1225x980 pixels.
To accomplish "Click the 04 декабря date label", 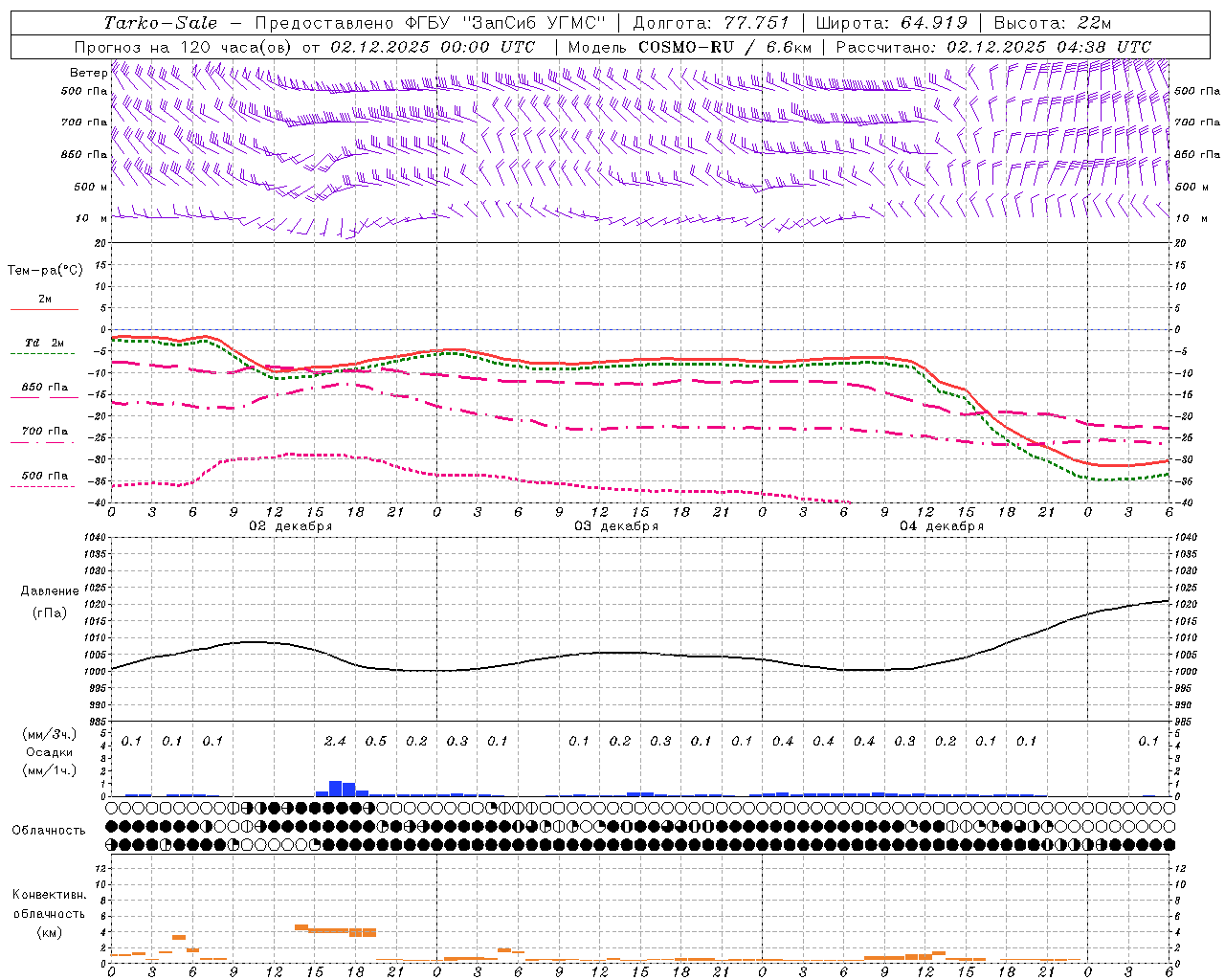I will [x=942, y=526].
